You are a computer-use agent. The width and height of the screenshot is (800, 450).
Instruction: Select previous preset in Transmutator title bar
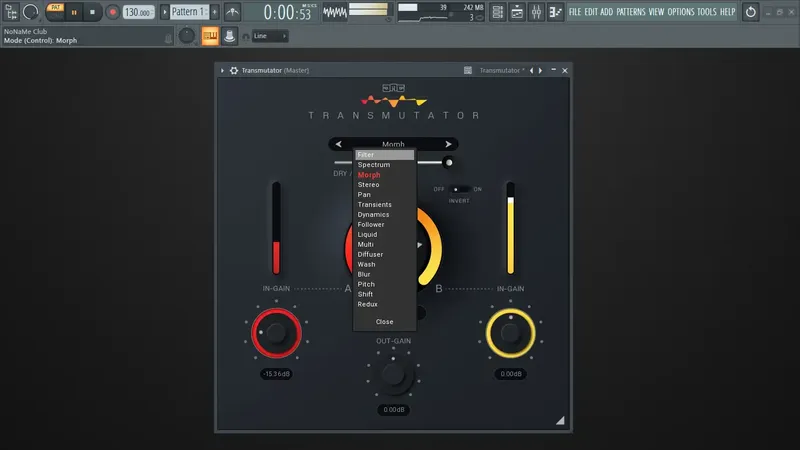tap(531, 70)
